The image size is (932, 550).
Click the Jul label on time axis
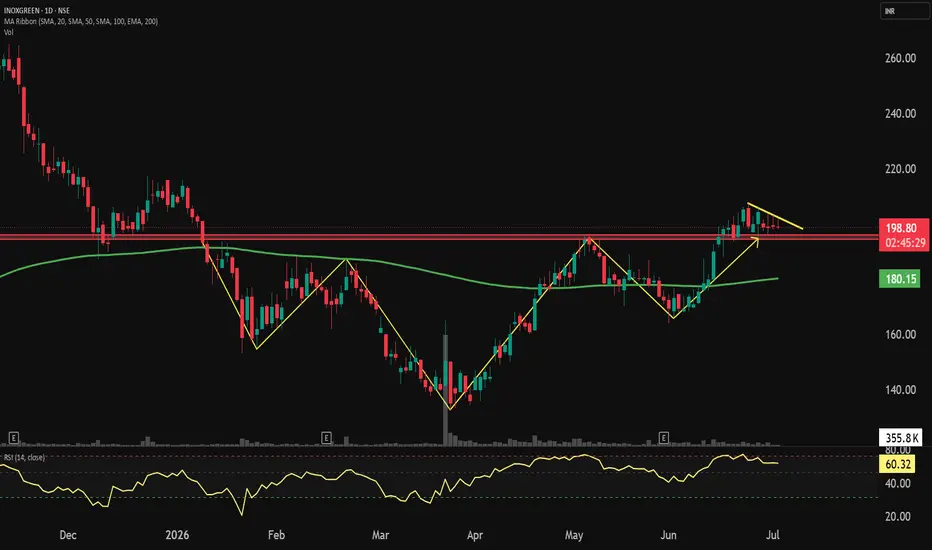point(772,535)
